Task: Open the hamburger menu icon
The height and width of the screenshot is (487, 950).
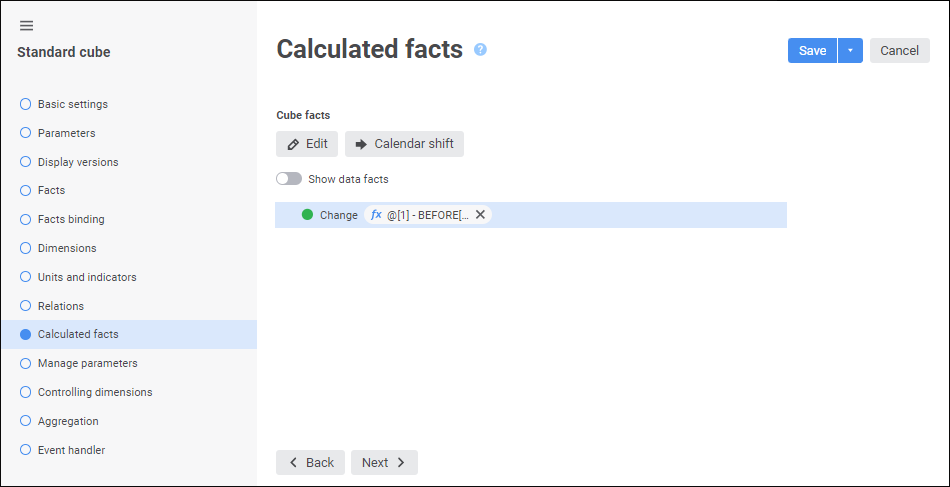Action: (x=26, y=26)
